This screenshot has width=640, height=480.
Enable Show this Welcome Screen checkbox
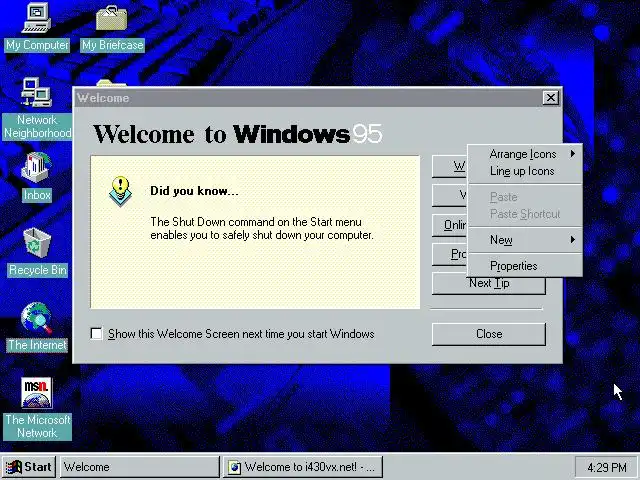coord(97,334)
